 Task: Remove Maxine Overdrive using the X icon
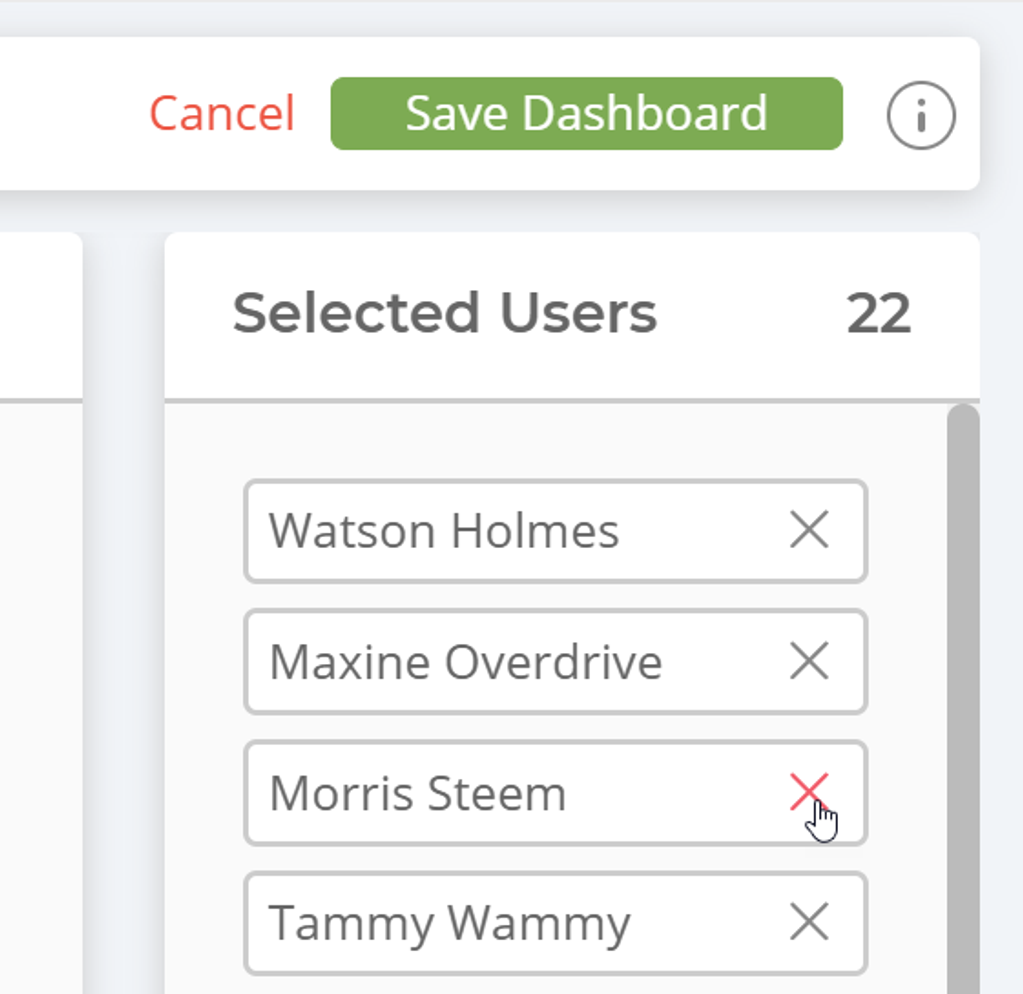808,661
